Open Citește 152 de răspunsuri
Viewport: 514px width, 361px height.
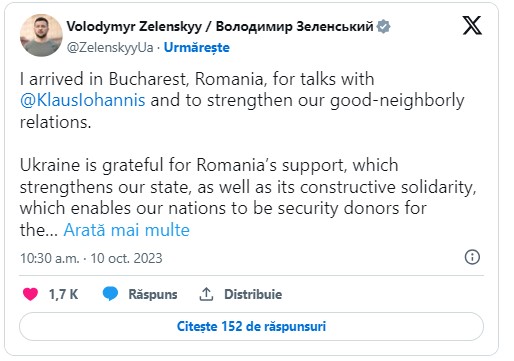pos(251,326)
